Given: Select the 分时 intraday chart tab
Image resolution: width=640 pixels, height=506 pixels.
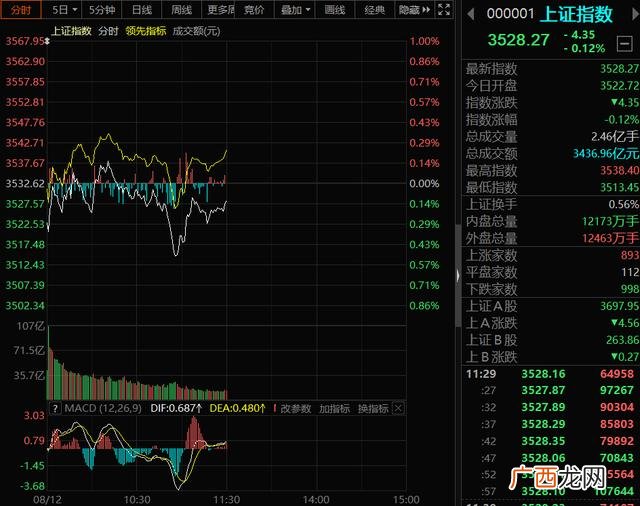Looking at the screenshot, I should (x=20, y=9).
